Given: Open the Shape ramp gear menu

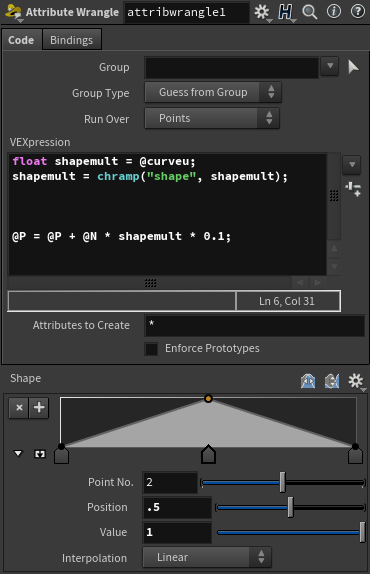Looking at the screenshot, I should point(356,381).
